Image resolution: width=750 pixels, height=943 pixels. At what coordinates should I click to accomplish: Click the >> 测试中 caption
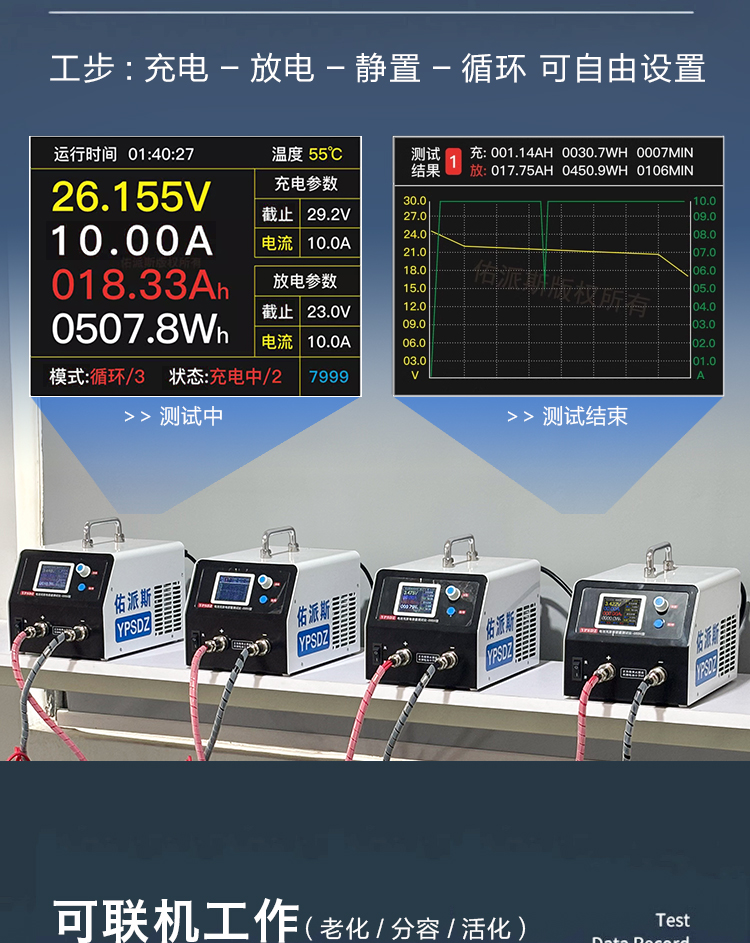click(x=173, y=417)
